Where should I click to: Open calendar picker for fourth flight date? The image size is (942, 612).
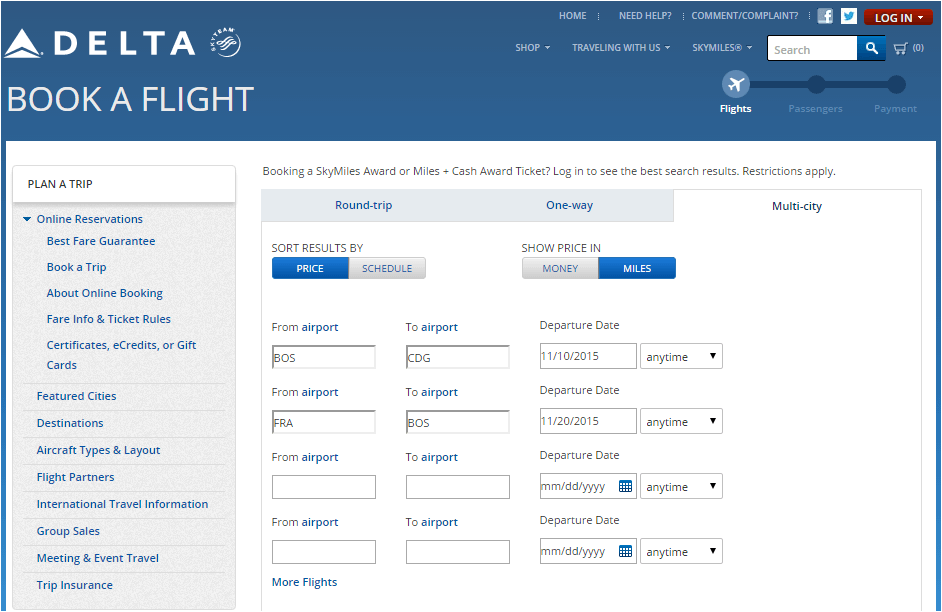[625, 551]
